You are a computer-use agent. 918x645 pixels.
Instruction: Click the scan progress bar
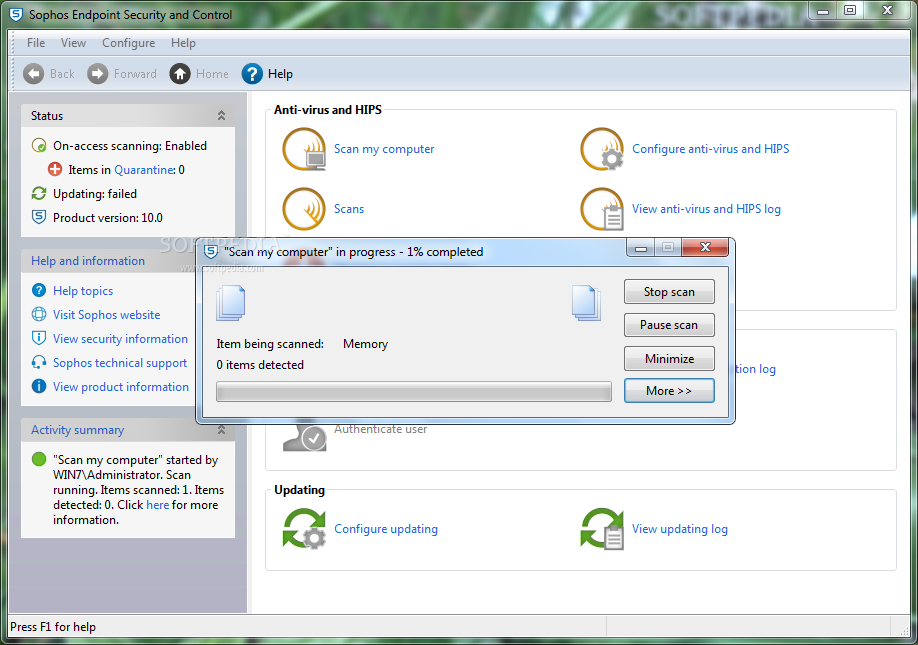(414, 392)
